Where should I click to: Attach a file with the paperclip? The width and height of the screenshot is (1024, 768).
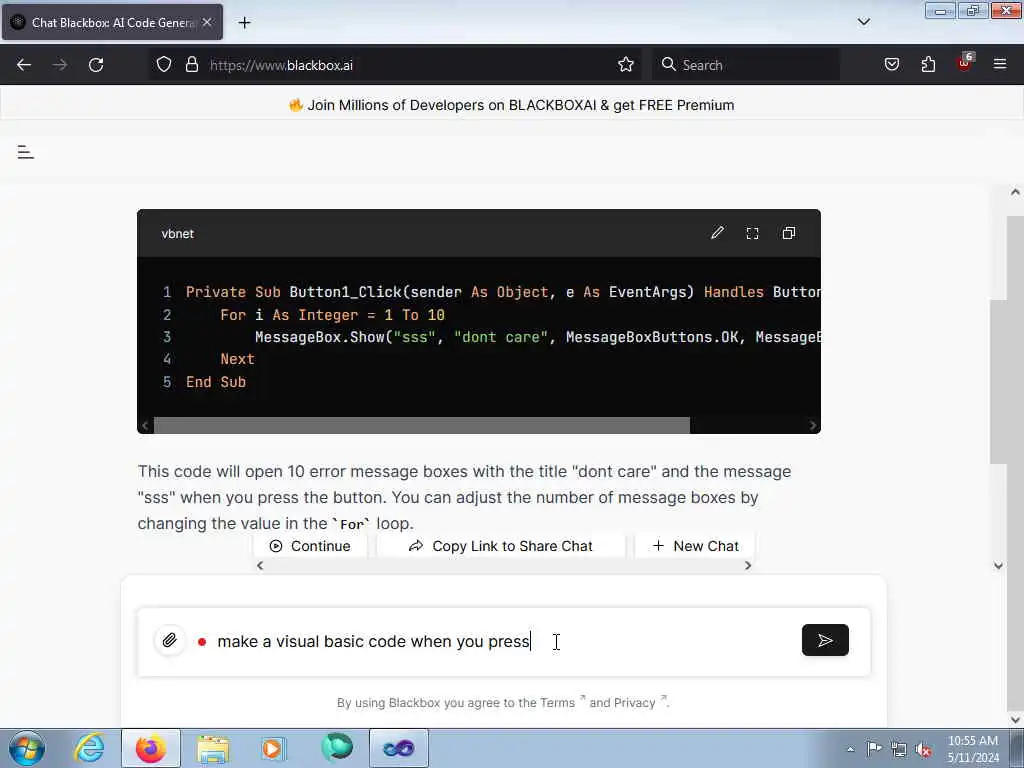point(170,640)
